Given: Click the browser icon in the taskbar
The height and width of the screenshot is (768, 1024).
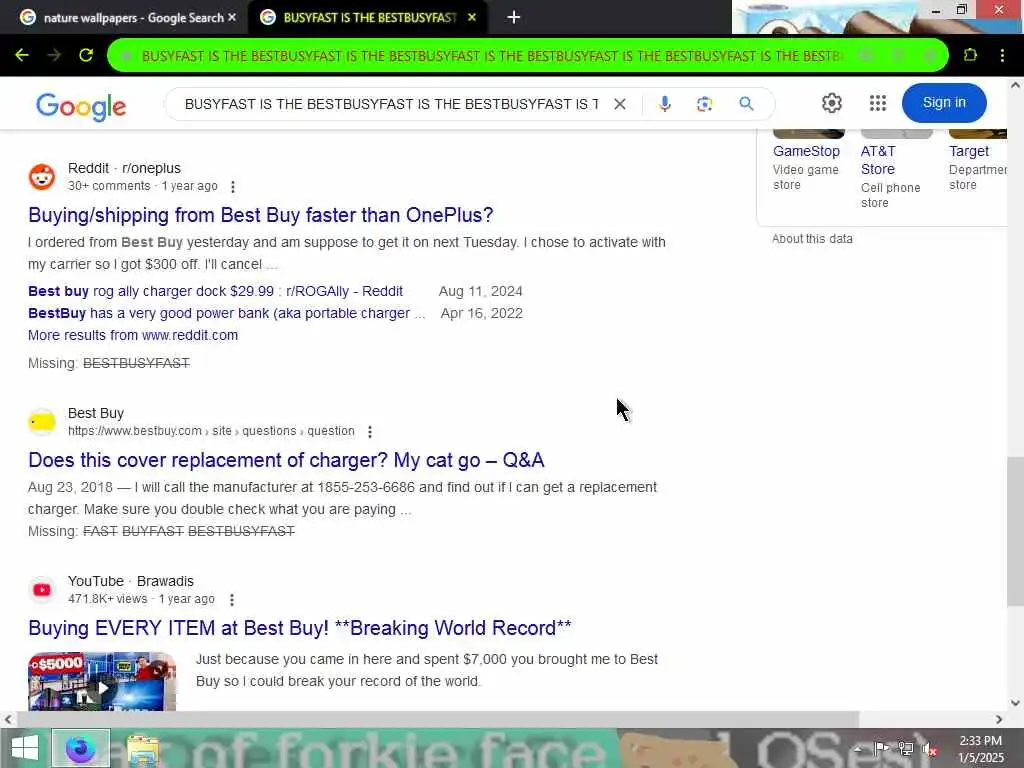Looking at the screenshot, I should tap(80, 748).
